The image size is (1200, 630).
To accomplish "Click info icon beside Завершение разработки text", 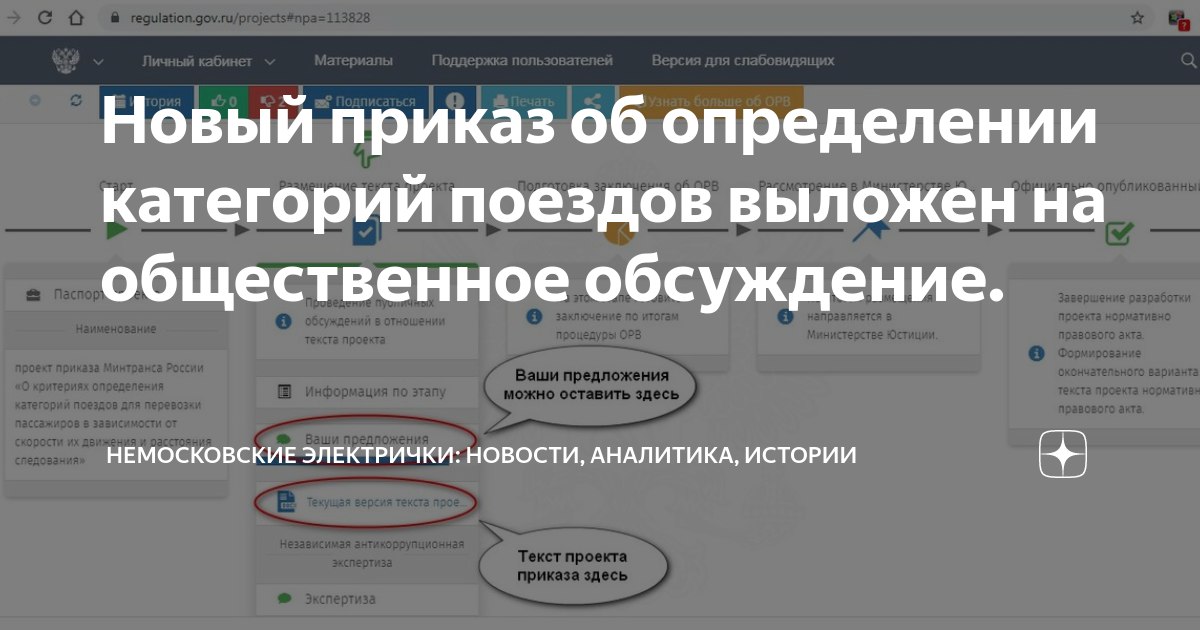I will [x=1035, y=353].
